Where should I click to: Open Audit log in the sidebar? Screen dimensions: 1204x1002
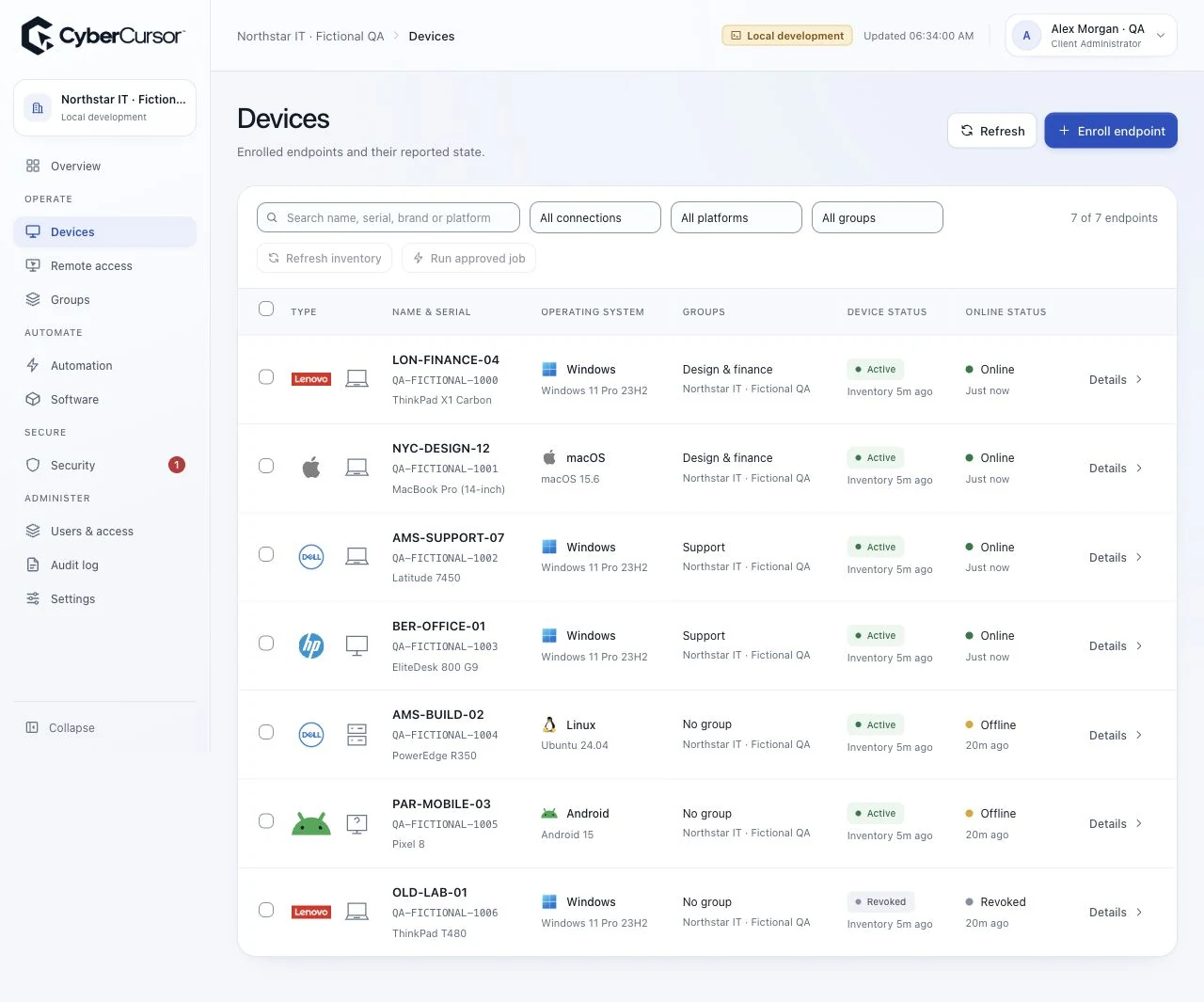pyautogui.click(x=104, y=565)
